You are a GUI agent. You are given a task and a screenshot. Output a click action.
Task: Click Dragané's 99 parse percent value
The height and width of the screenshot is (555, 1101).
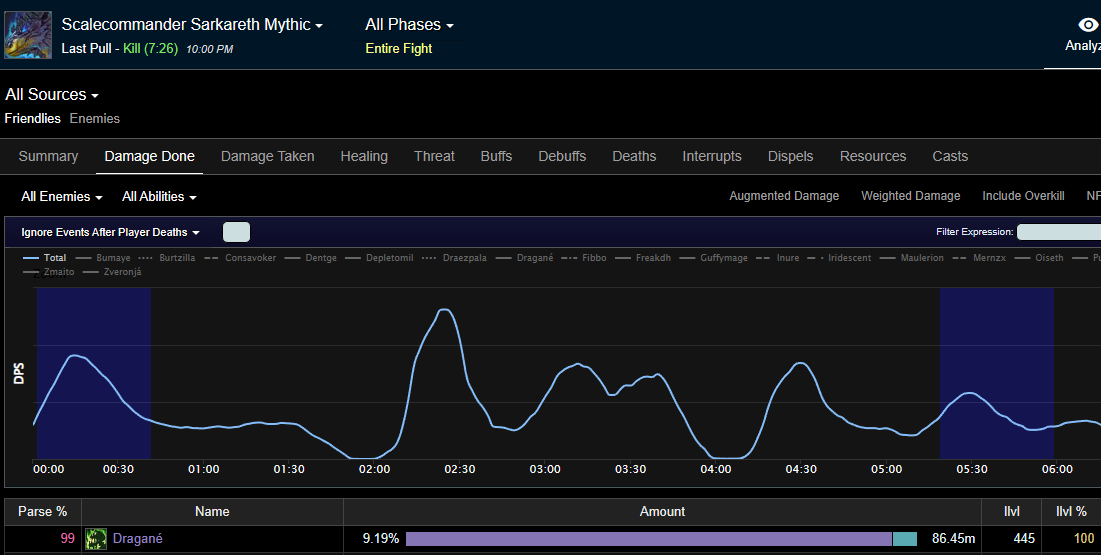coord(67,539)
